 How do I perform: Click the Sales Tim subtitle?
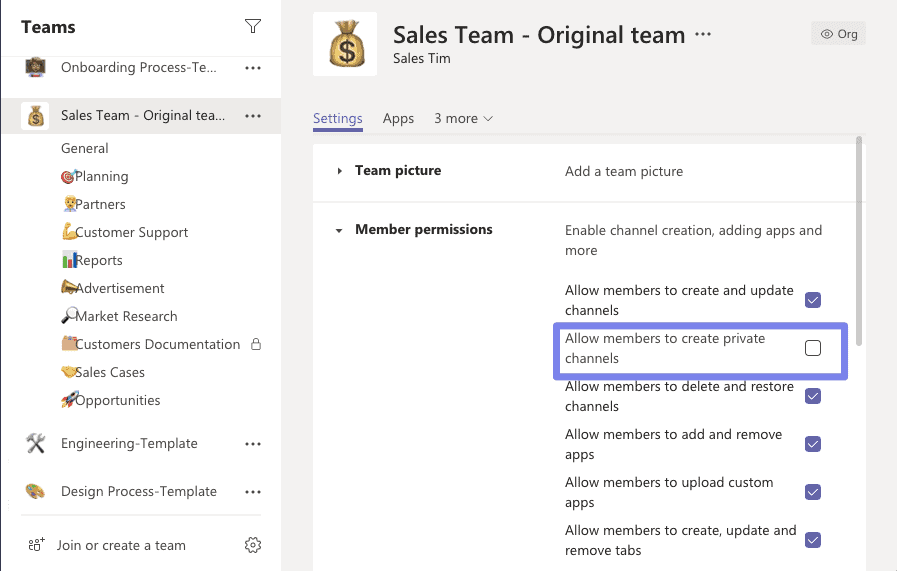pyautogui.click(x=422, y=58)
